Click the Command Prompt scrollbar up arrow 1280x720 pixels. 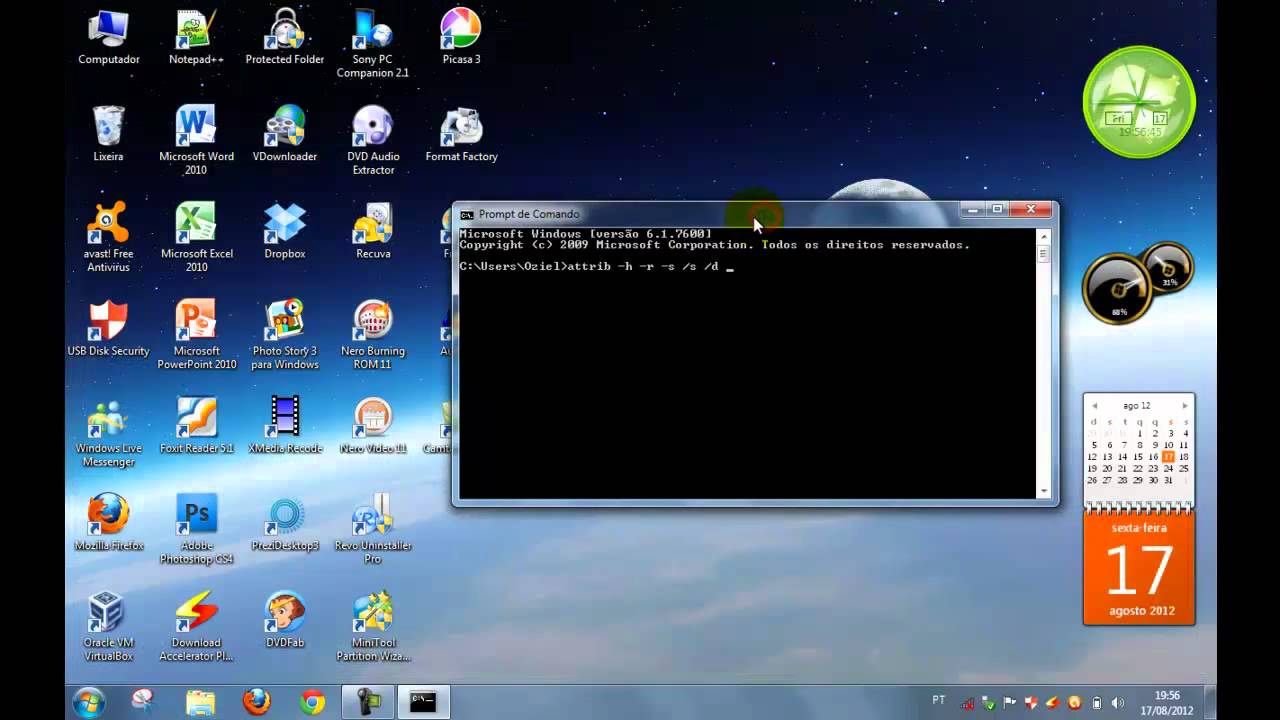(x=1043, y=237)
